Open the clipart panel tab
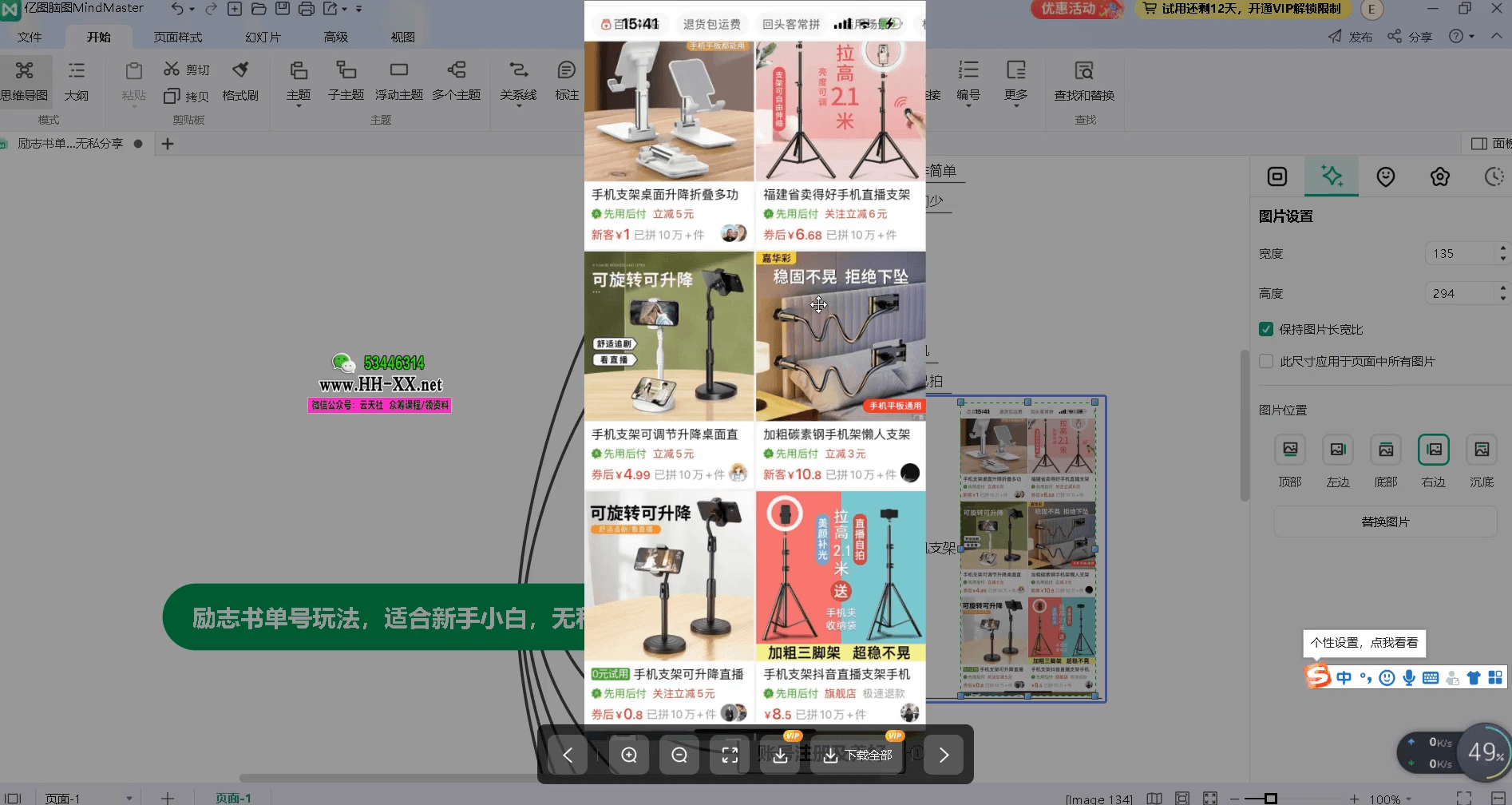 pyautogui.click(x=1440, y=176)
